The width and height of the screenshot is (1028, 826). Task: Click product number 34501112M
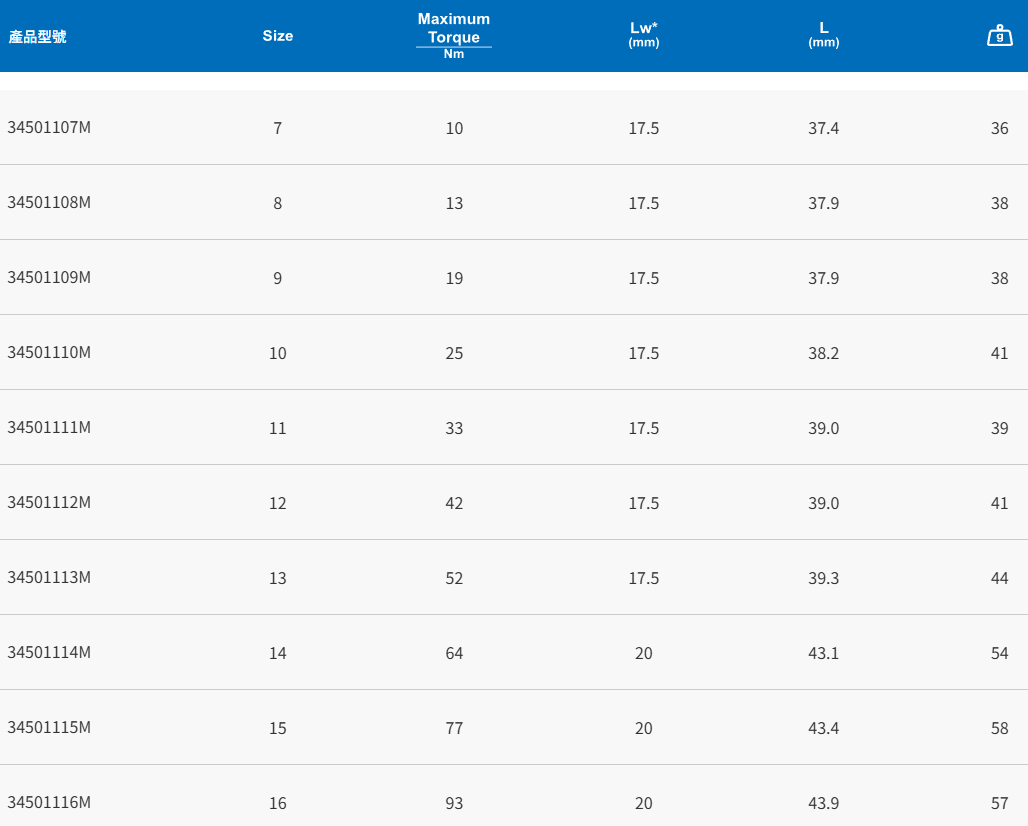click(49, 503)
